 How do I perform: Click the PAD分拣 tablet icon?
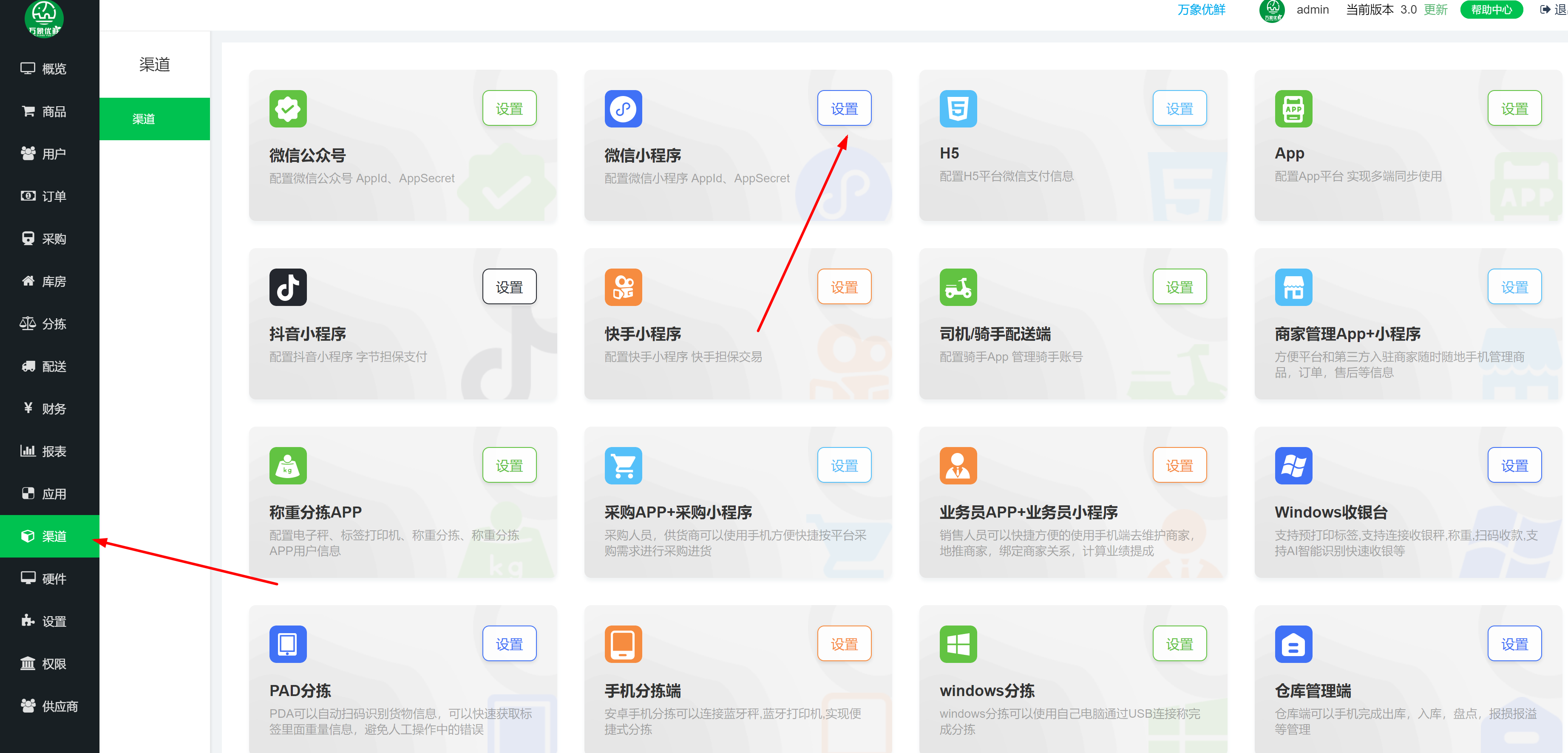(x=288, y=644)
